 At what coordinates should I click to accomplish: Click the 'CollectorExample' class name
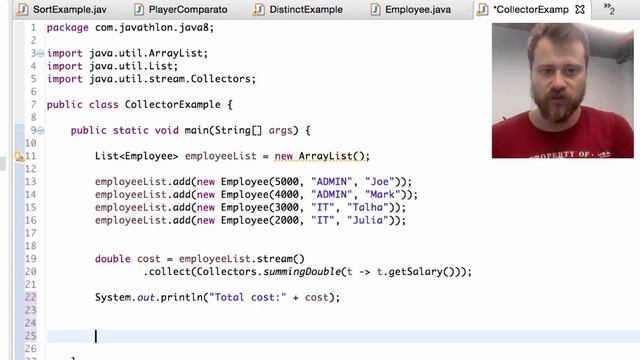173,104
